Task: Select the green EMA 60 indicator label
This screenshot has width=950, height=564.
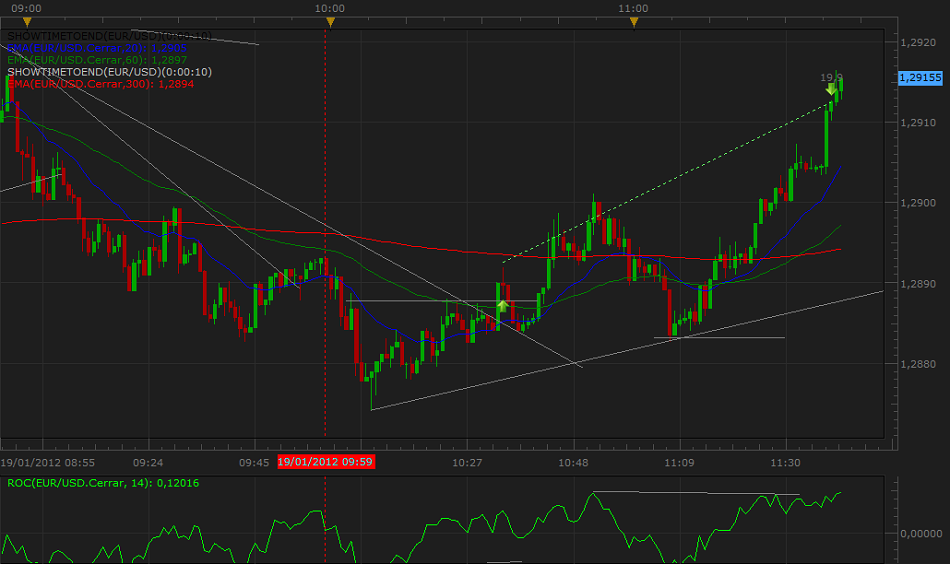Action: (96, 60)
